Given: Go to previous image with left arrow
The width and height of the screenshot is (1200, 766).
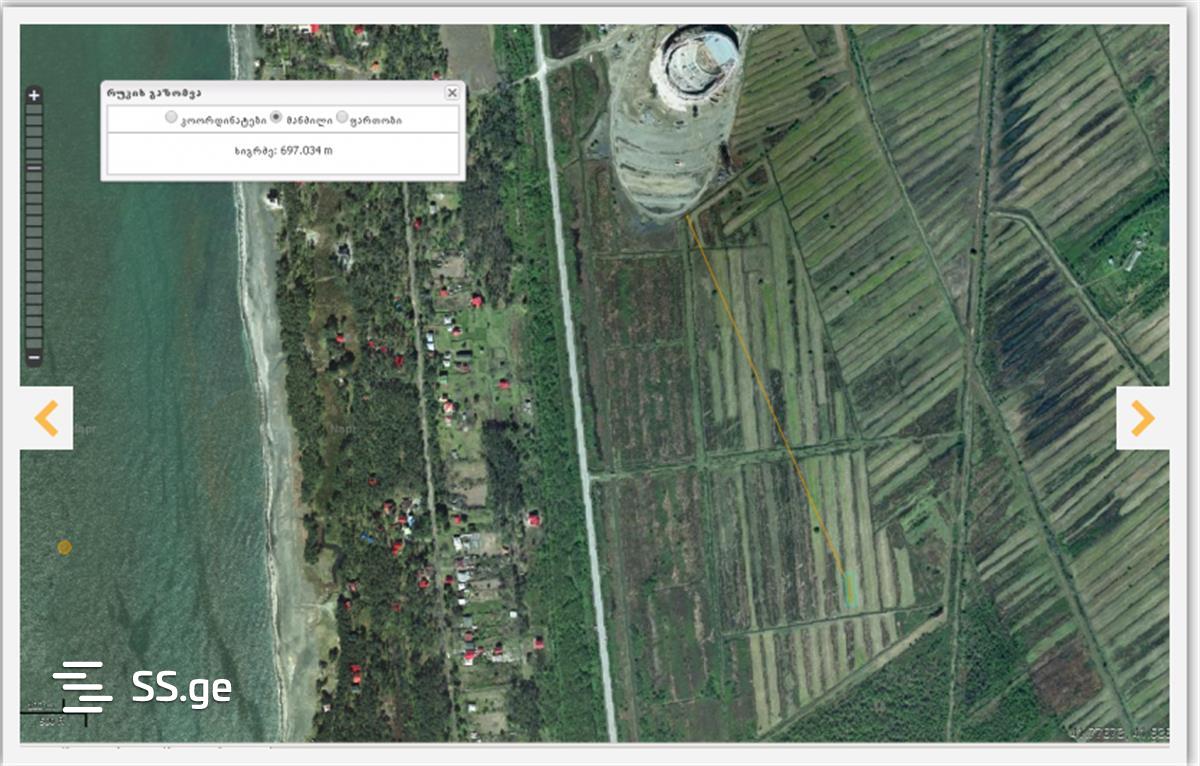Looking at the screenshot, I should pos(46,418).
